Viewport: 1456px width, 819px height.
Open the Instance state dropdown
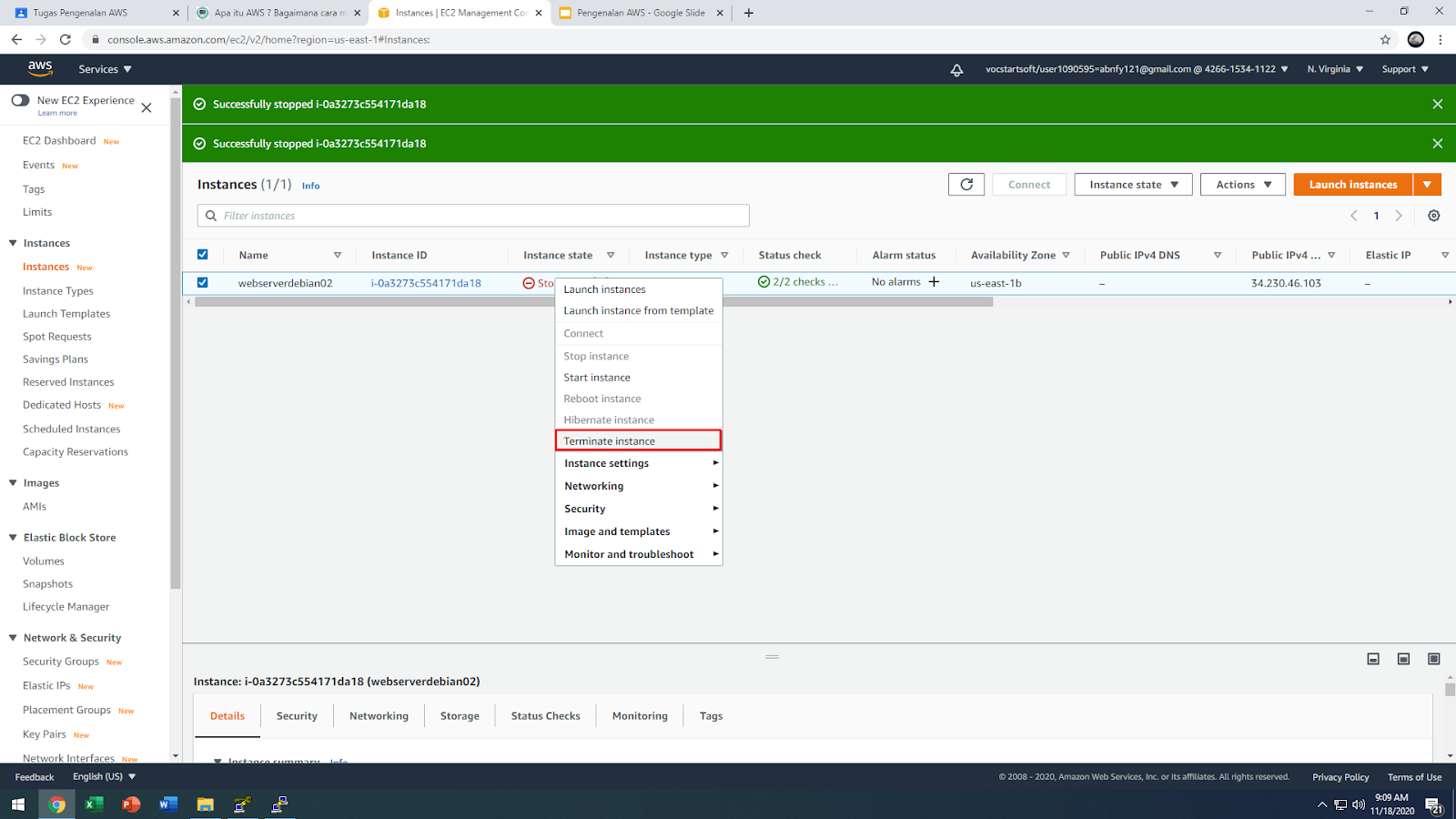1134,185
